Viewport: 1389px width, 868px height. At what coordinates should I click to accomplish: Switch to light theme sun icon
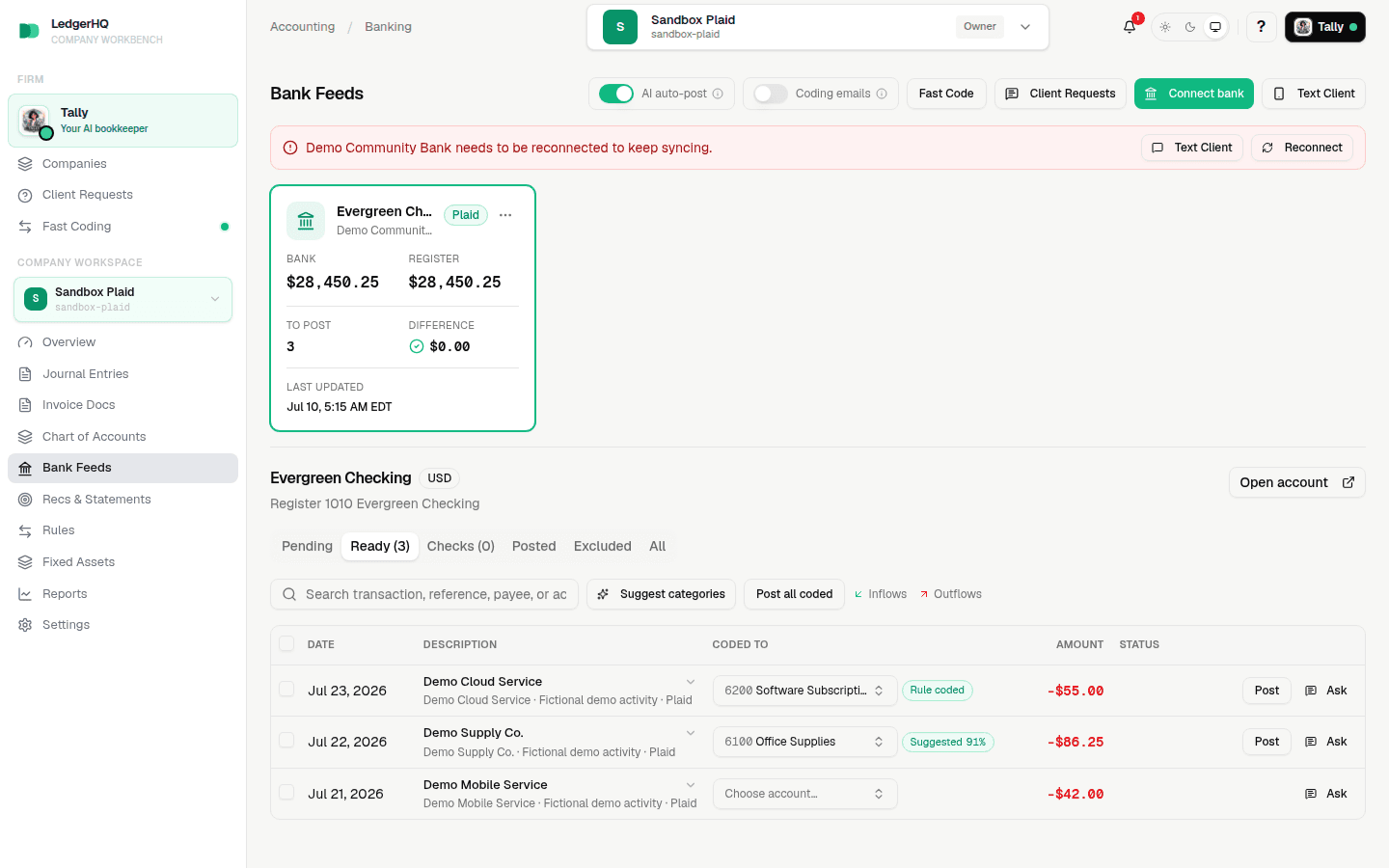1165,27
